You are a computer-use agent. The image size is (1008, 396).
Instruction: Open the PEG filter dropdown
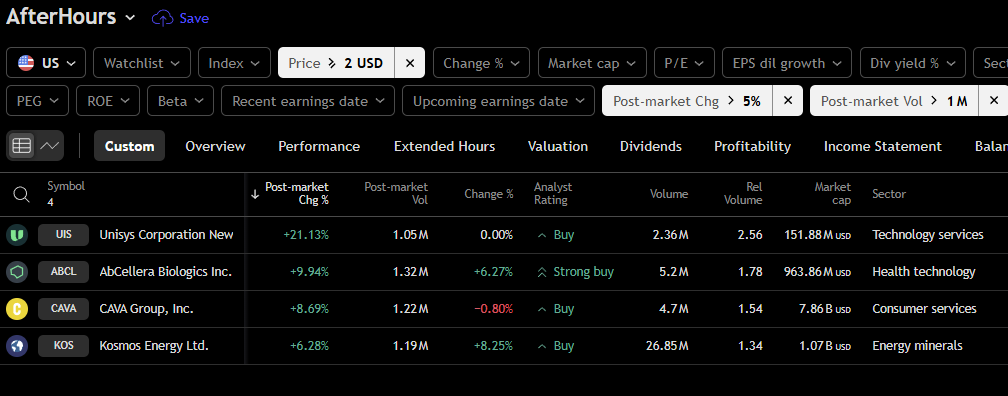37,101
